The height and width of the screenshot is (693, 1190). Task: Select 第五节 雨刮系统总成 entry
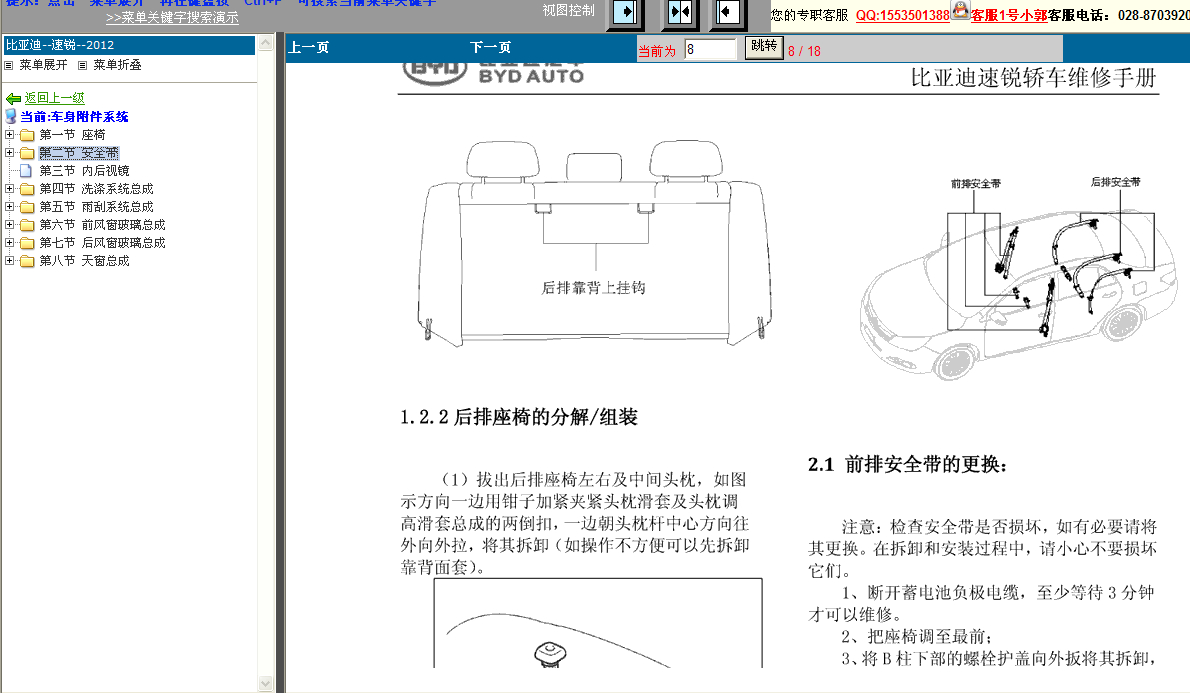click(96, 207)
